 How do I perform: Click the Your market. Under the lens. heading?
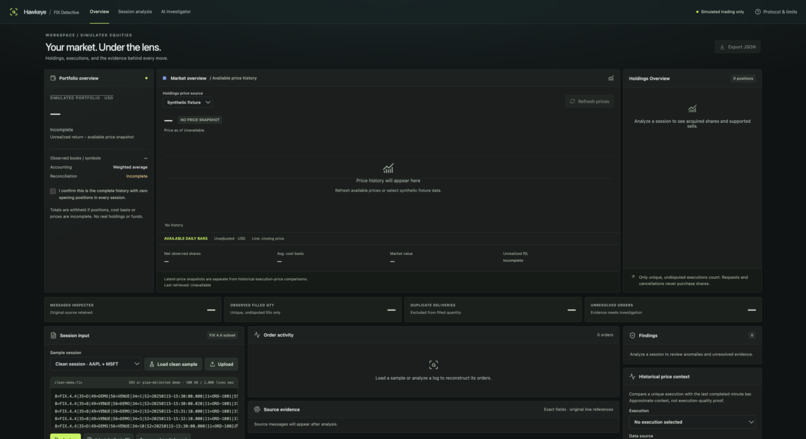tap(103, 47)
